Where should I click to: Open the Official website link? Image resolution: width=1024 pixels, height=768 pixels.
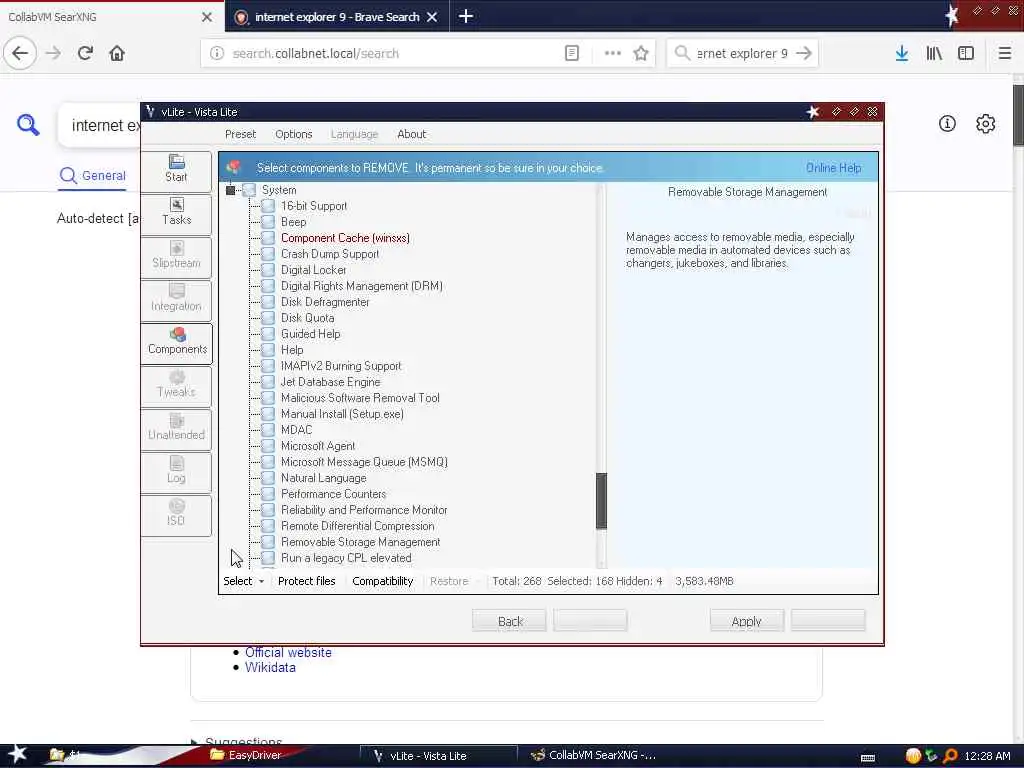coord(288,652)
